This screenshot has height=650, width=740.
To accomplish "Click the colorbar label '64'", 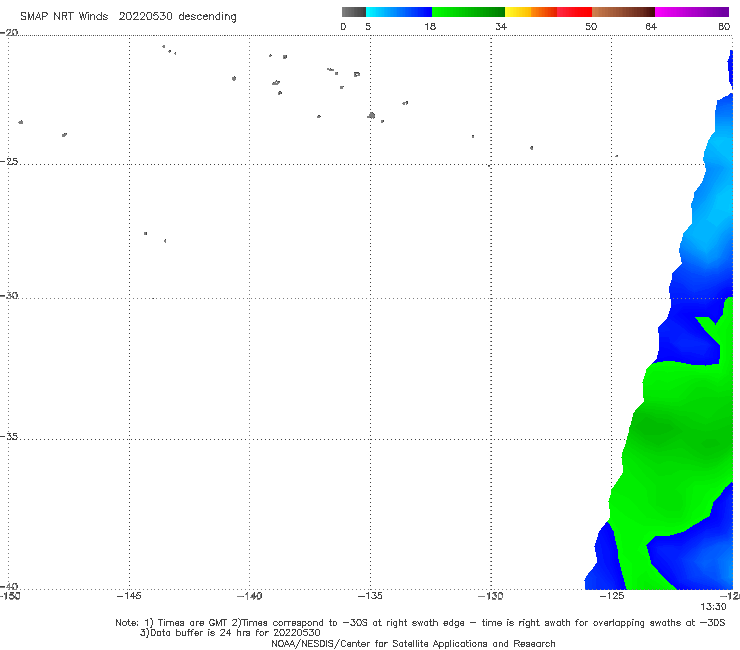I will [x=651, y=26].
